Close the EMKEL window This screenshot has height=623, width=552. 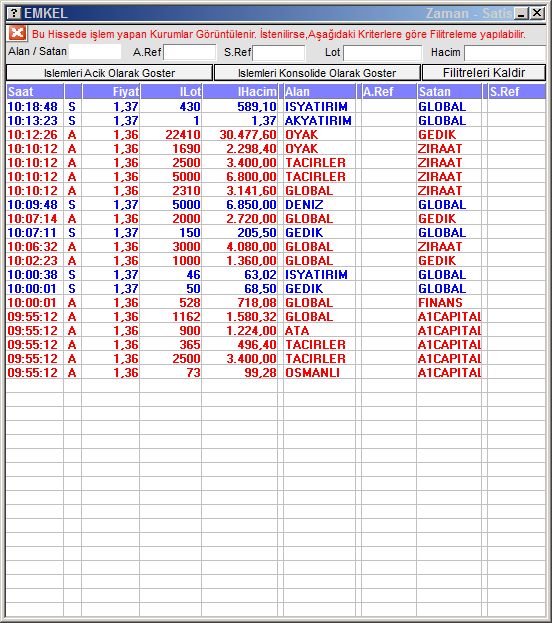click(537, 14)
